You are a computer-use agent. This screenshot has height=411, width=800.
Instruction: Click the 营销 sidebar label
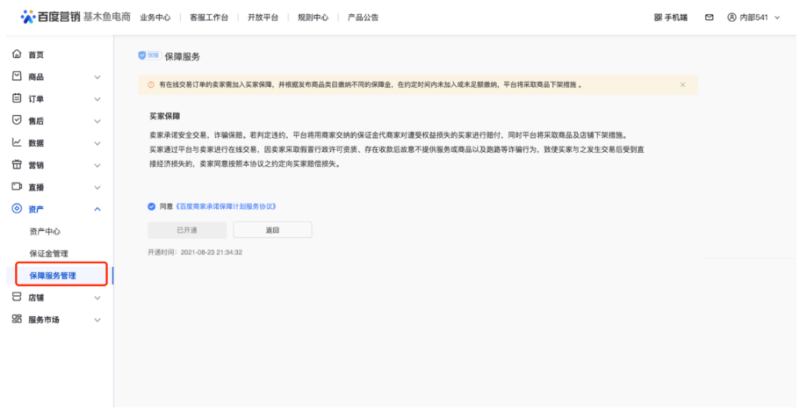pos(36,165)
